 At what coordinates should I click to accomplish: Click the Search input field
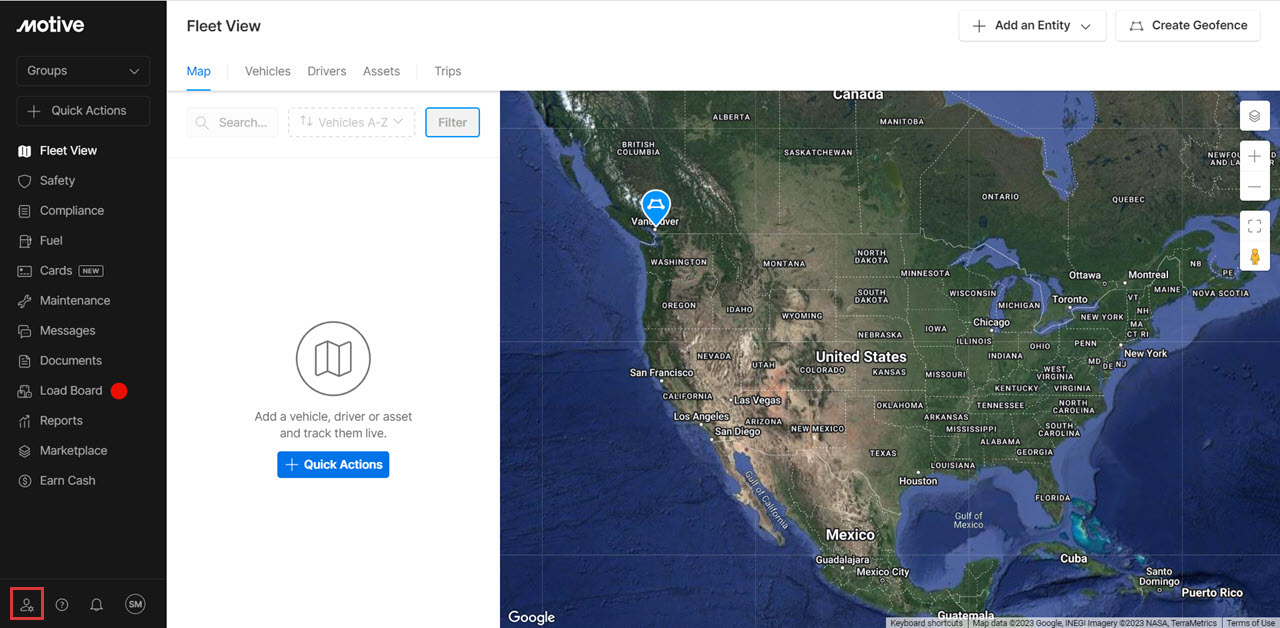pyautogui.click(x=232, y=122)
